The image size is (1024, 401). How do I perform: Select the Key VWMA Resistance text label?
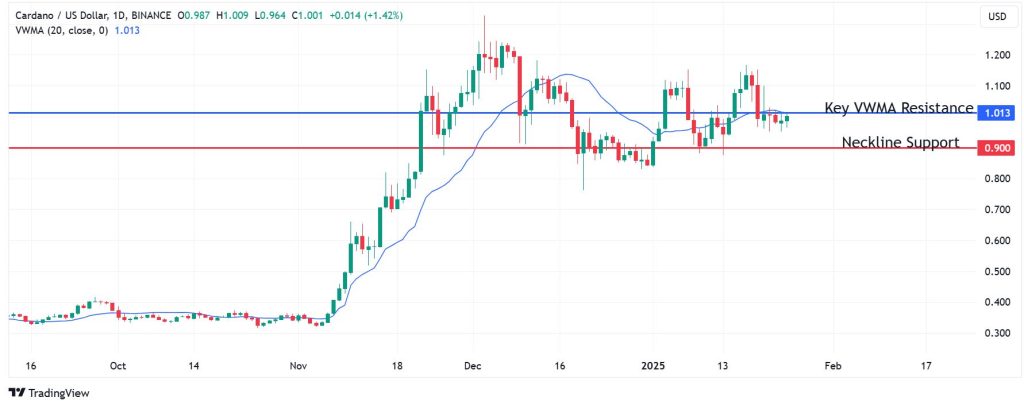[899, 108]
